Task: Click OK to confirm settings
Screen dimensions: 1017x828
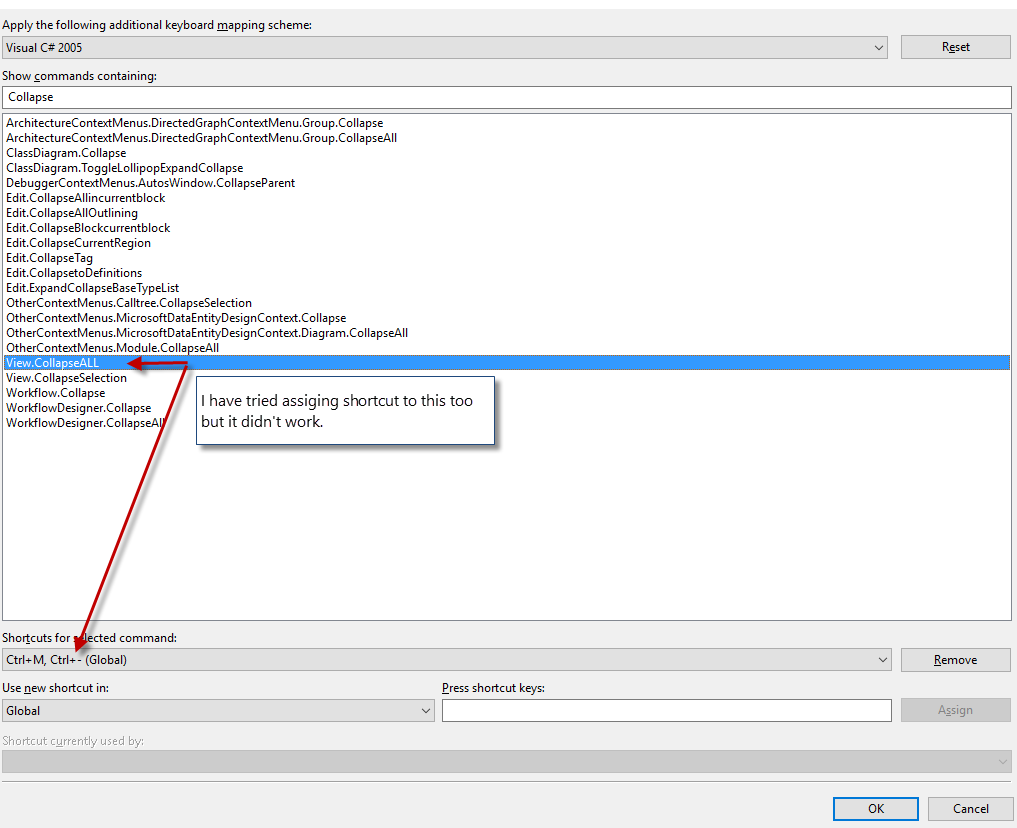Action: 876,809
